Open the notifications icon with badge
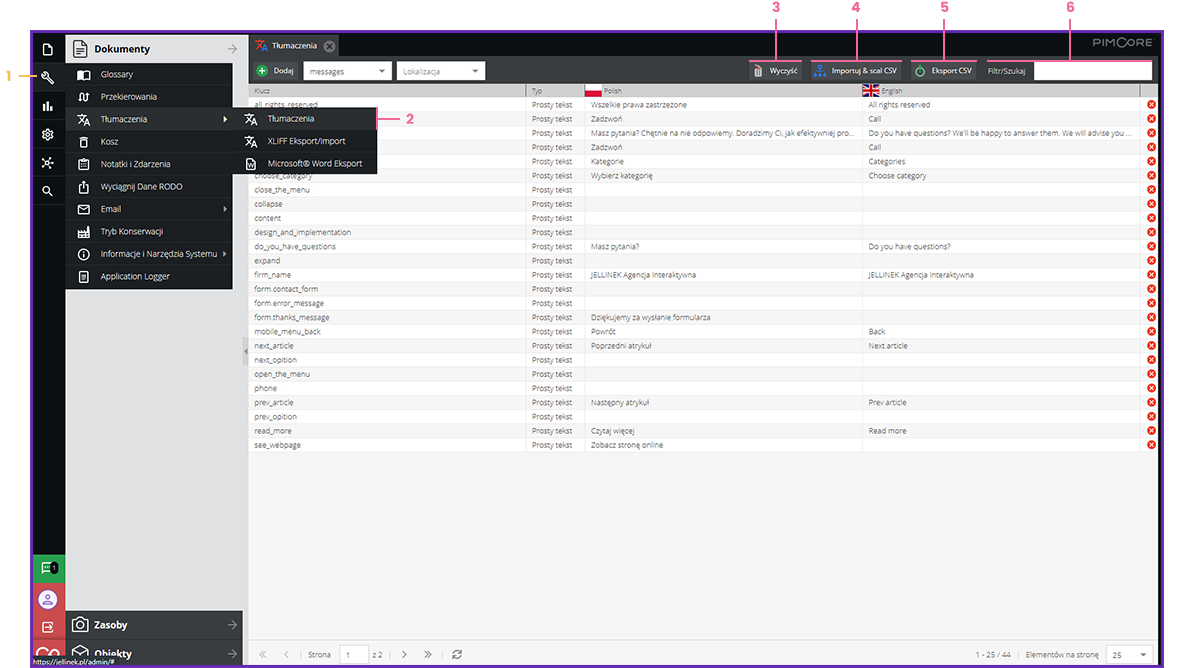The image size is (1194, 668). pyautogui.click(x=48, y=568)
